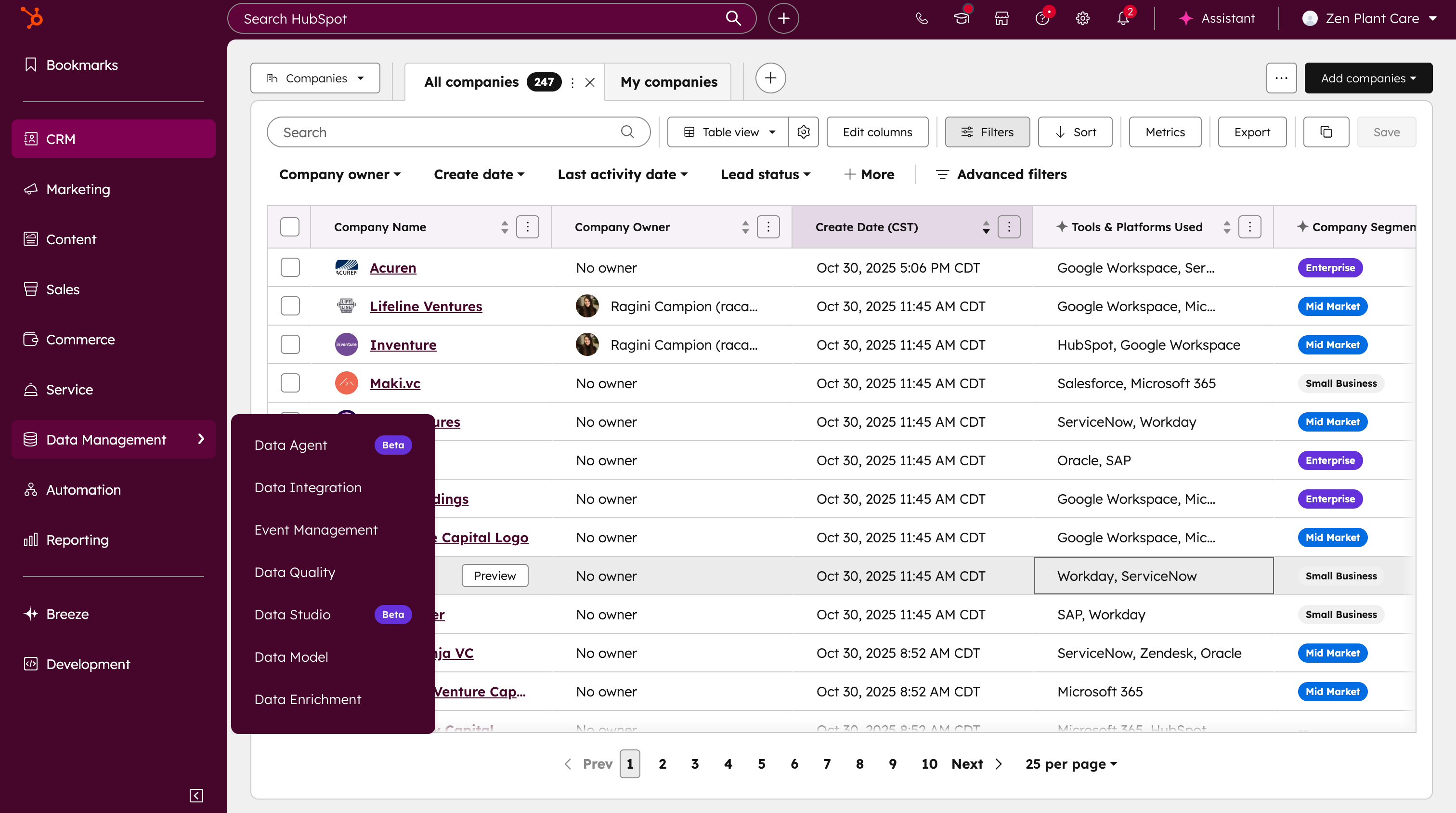Close the All companies view tab

point(589,82)
